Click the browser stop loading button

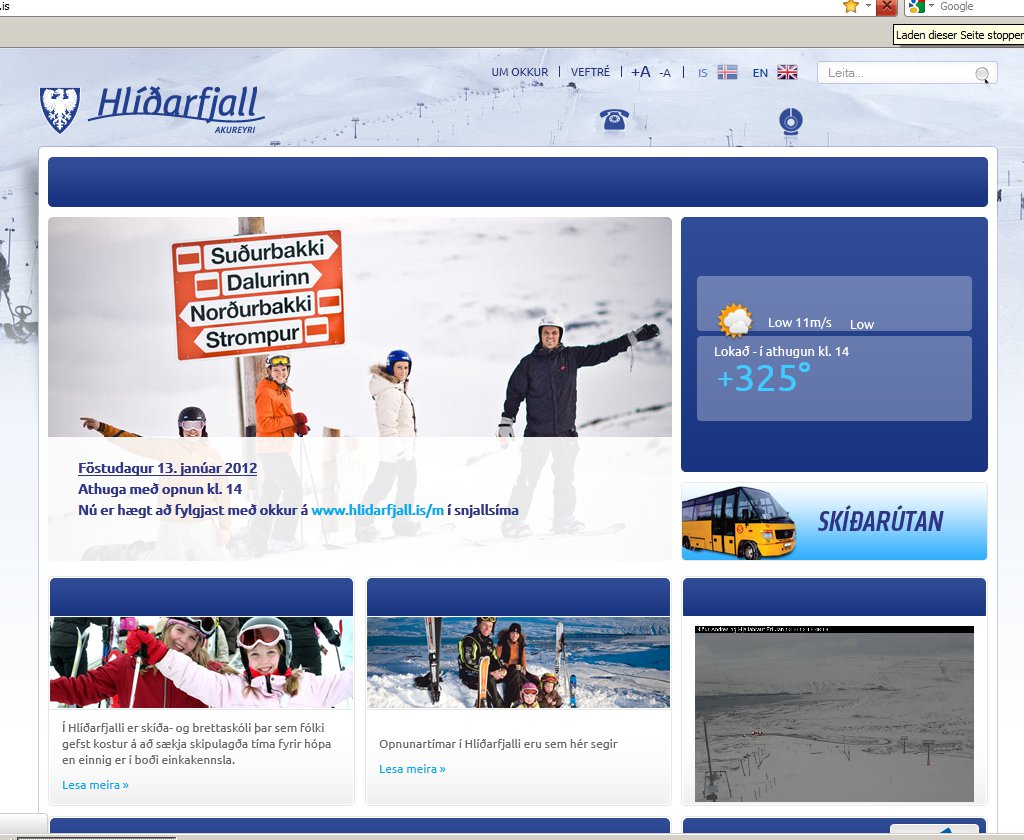886,6
